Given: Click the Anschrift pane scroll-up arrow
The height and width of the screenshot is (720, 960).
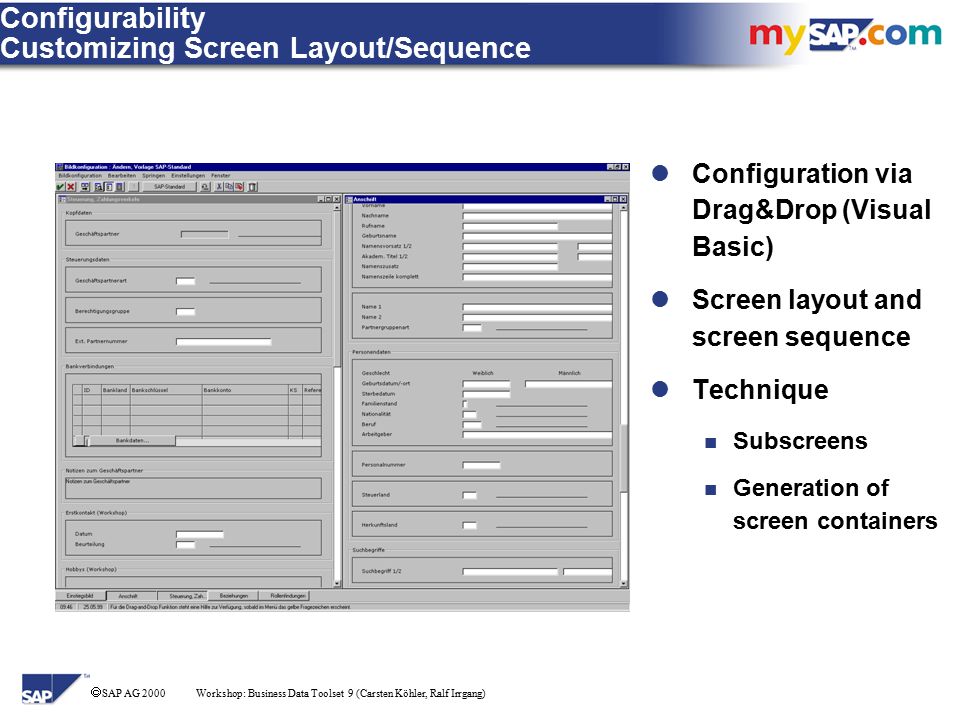Looking at the screenshot, I should click(623, 208).
